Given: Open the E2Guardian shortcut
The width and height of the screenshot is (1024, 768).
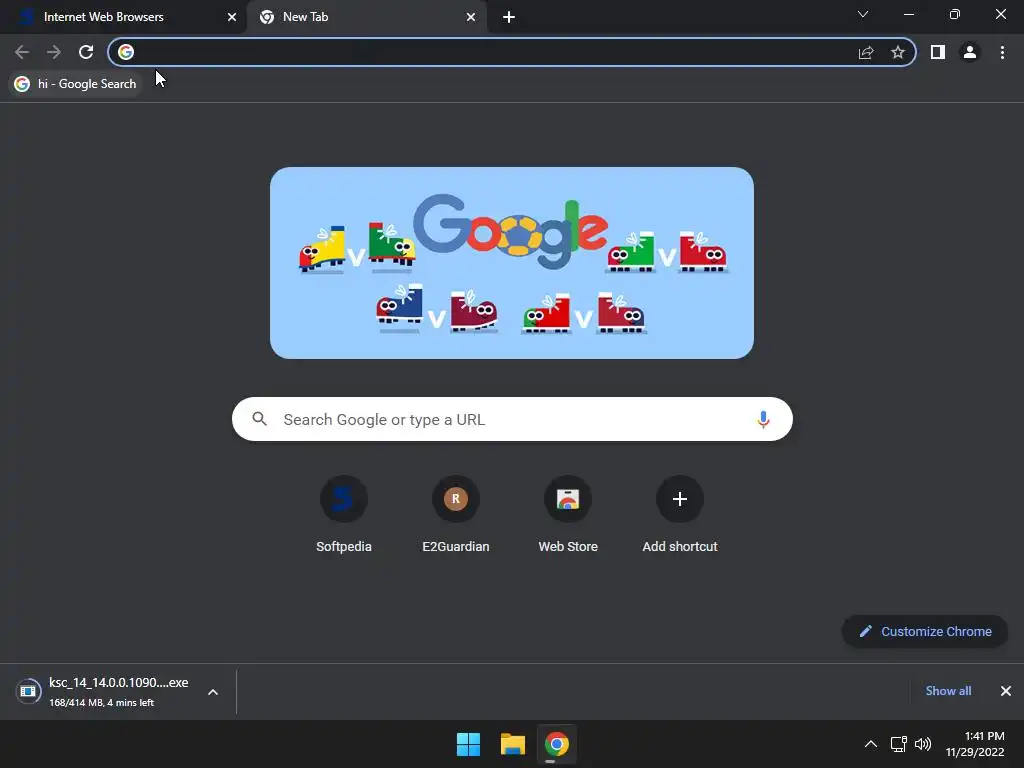Looking at the screenshot, I should click(456, 516).
